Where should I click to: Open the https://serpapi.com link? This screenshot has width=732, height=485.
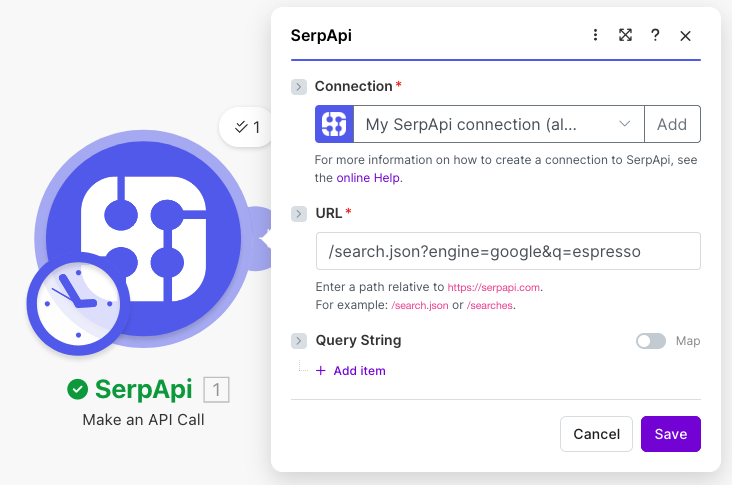click(x=493, y=288)
